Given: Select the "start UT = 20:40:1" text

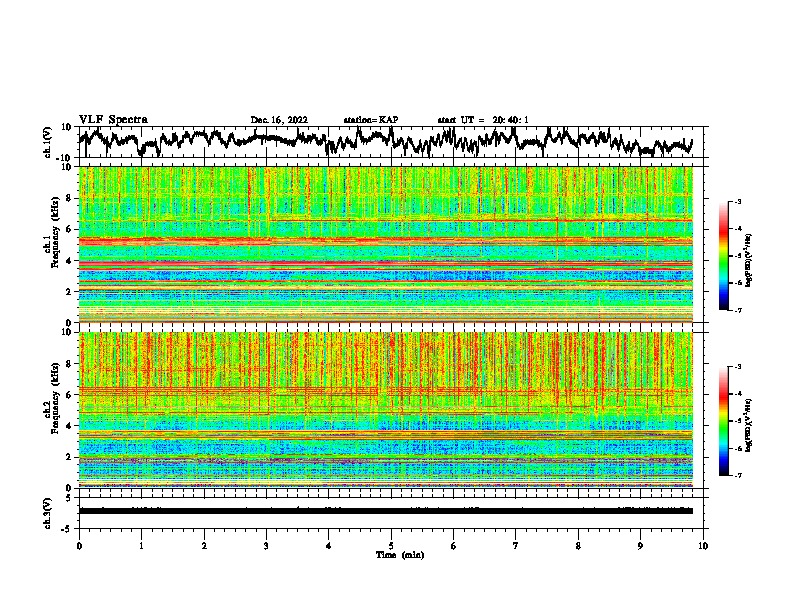Looking at the screenshot, I should pos(483,120).
